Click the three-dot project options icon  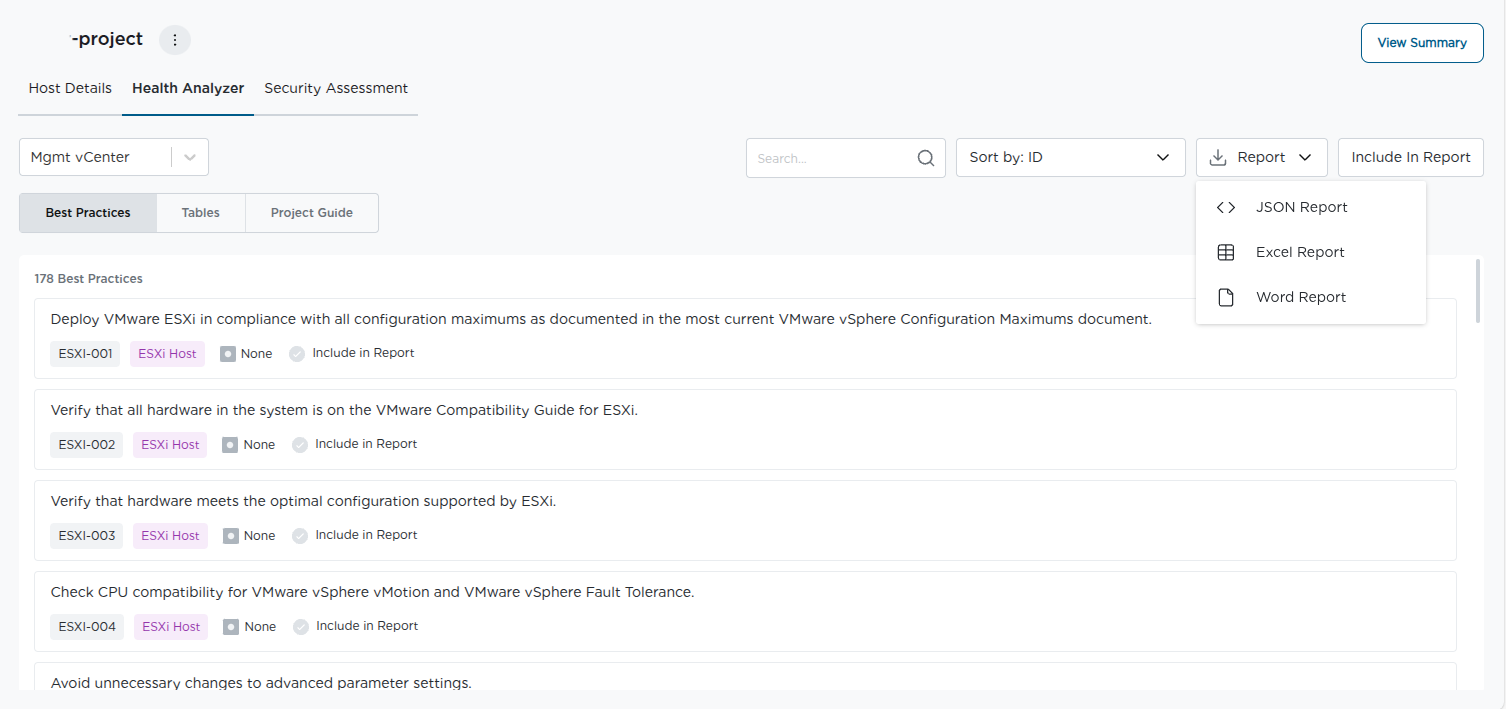click(175, 40)
